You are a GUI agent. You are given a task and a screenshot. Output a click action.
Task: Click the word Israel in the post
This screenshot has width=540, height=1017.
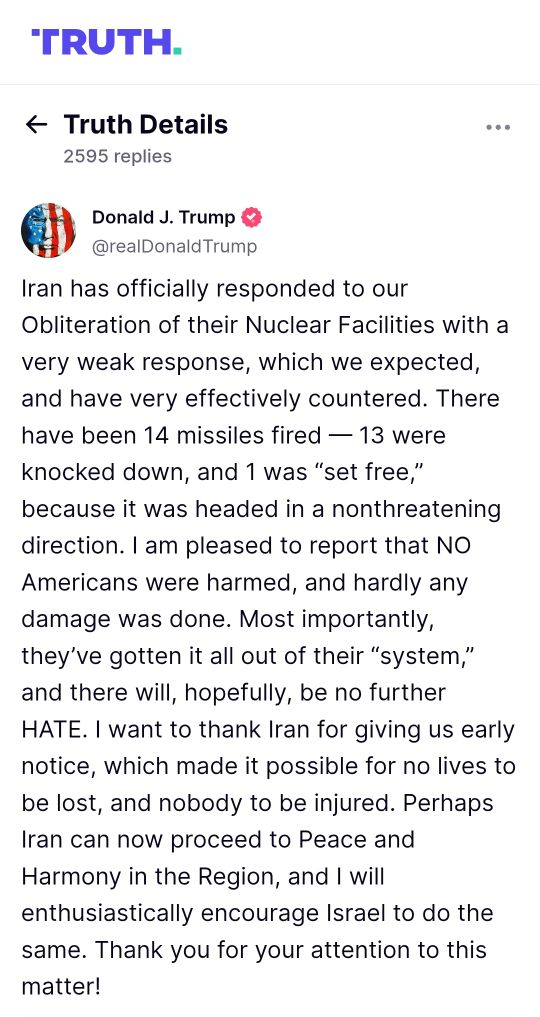click(x=350, y=913)
